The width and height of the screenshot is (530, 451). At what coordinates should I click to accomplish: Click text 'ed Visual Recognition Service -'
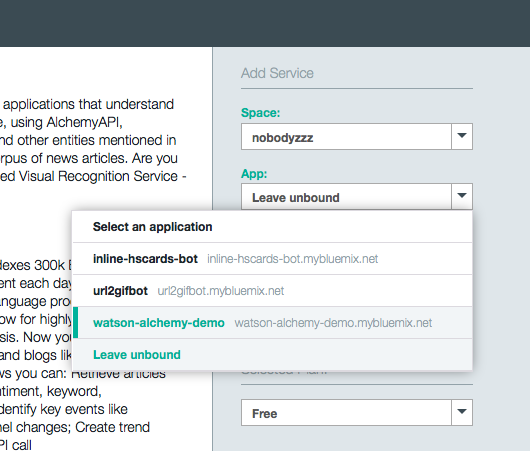(93, 176)
